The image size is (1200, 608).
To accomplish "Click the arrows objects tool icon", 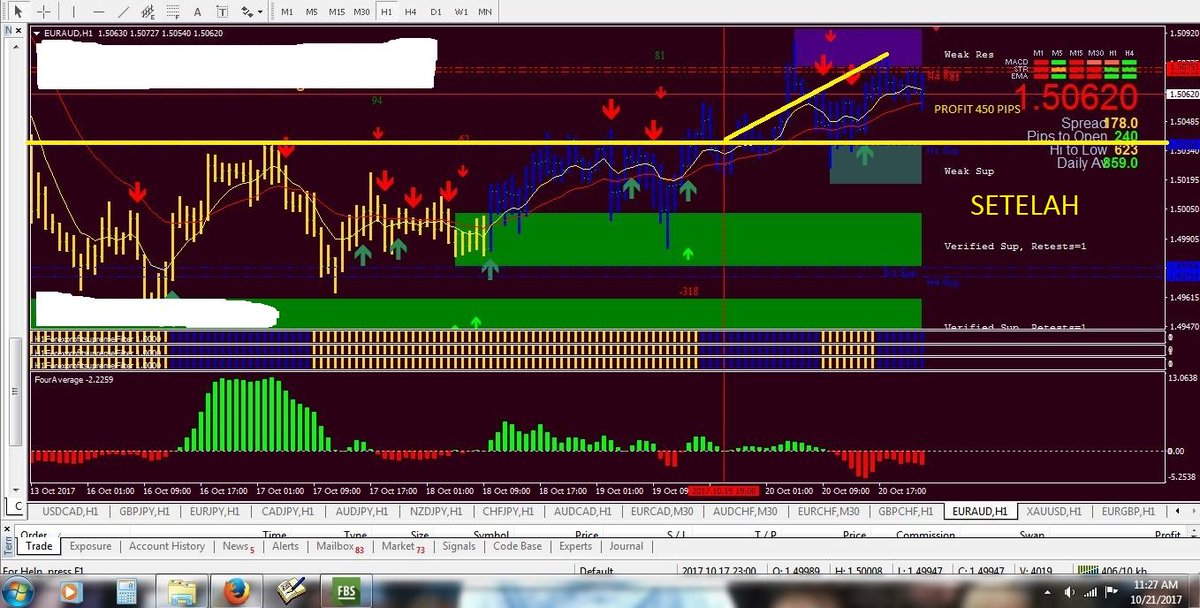I will click(x=246, y=11).
